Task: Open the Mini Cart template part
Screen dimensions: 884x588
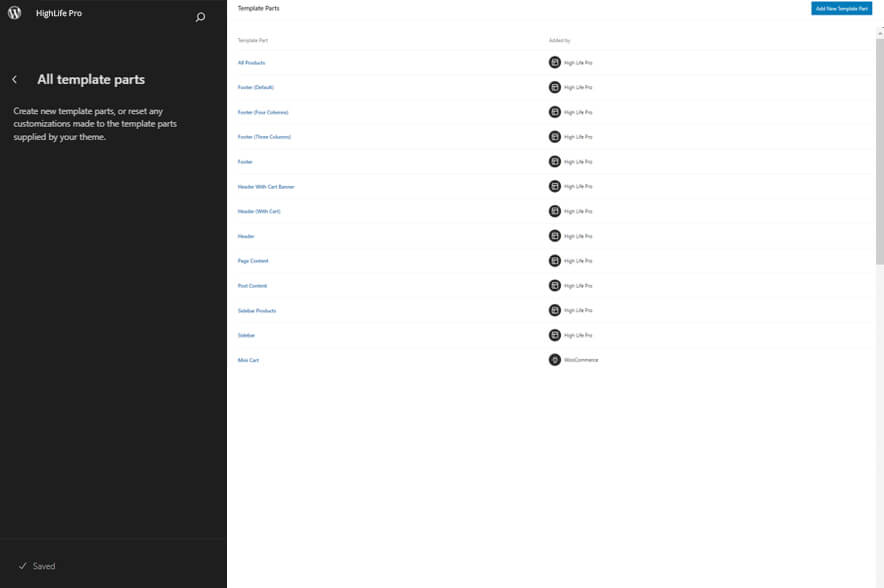Action: coord(248,360)
